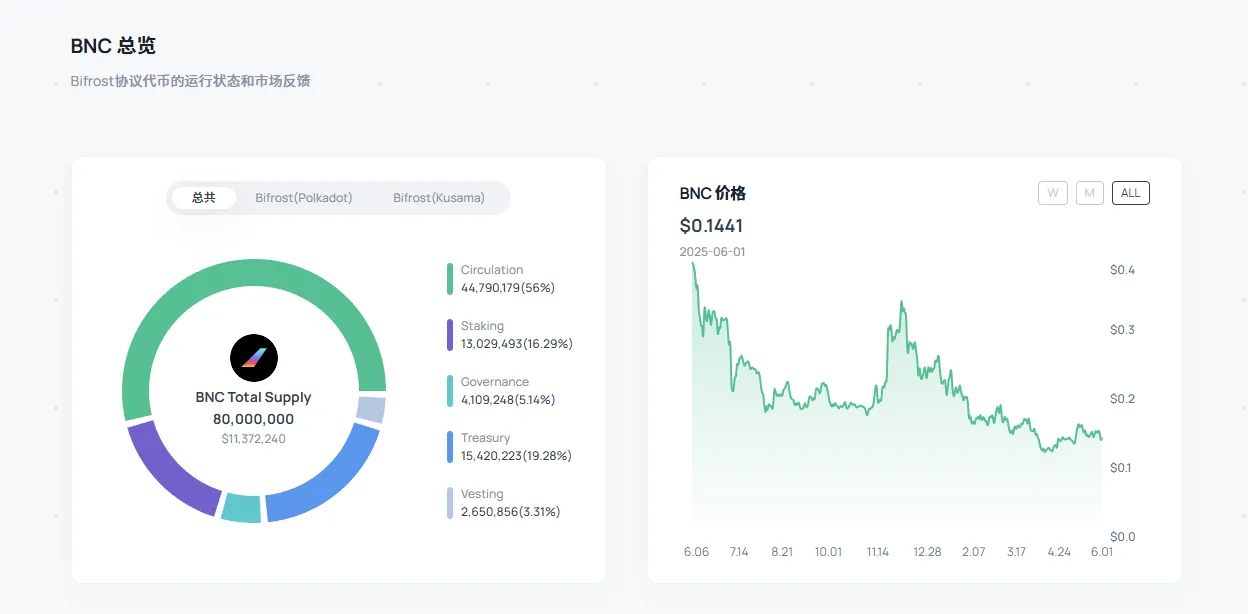Click the Treasury legend label

click(486, 438)
